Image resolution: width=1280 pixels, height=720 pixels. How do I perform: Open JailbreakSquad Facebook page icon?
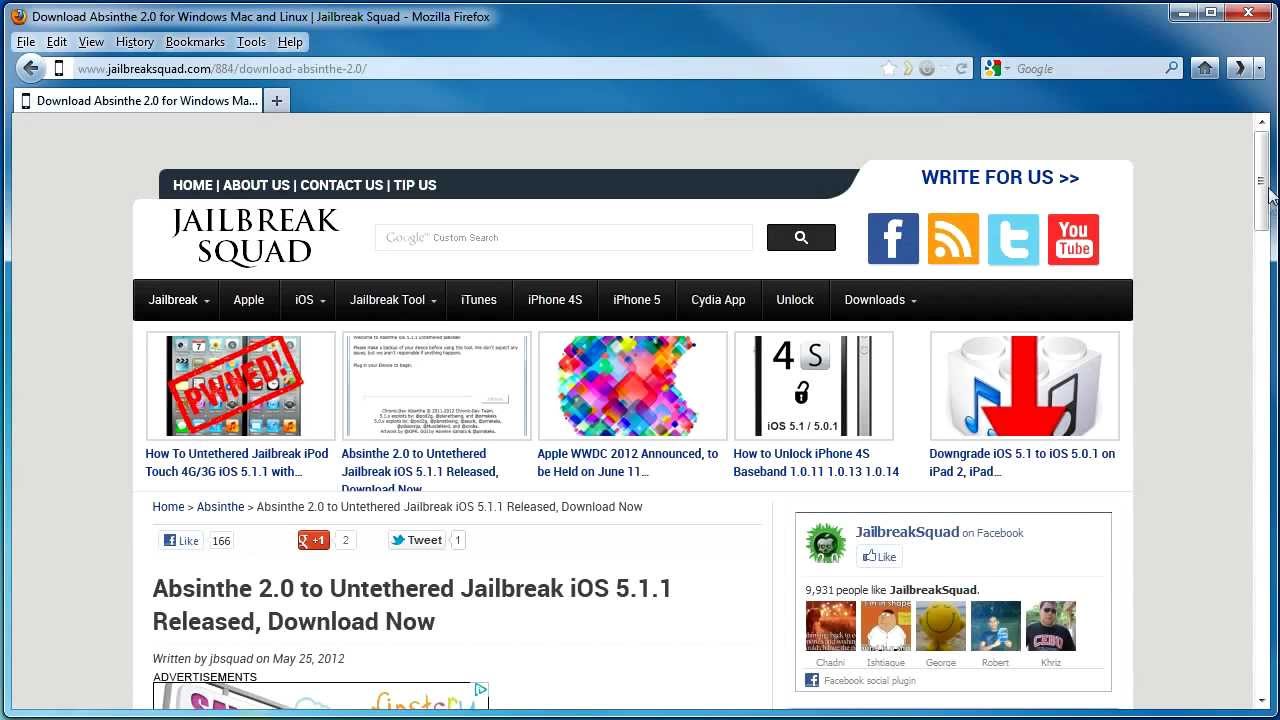click(x=893, y=239)
